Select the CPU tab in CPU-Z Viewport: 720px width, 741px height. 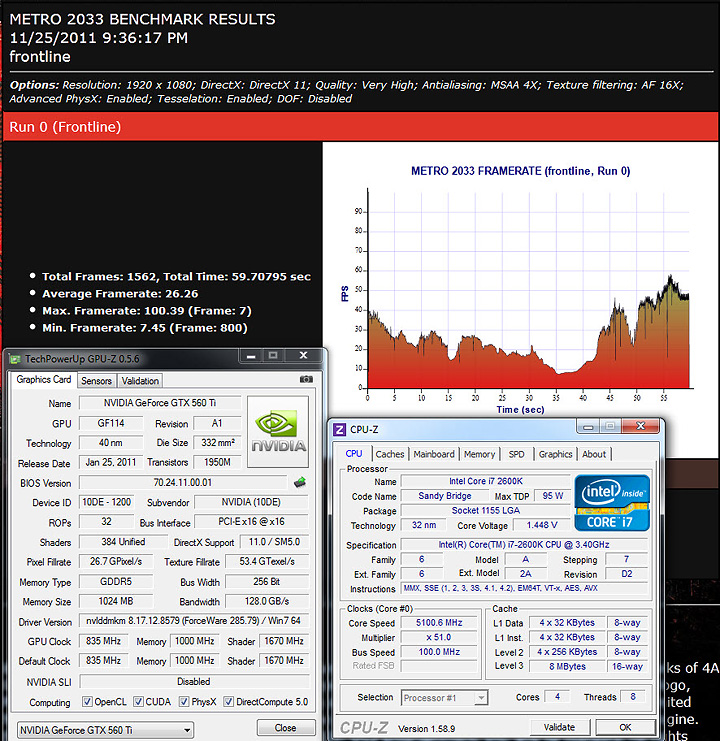354,454
